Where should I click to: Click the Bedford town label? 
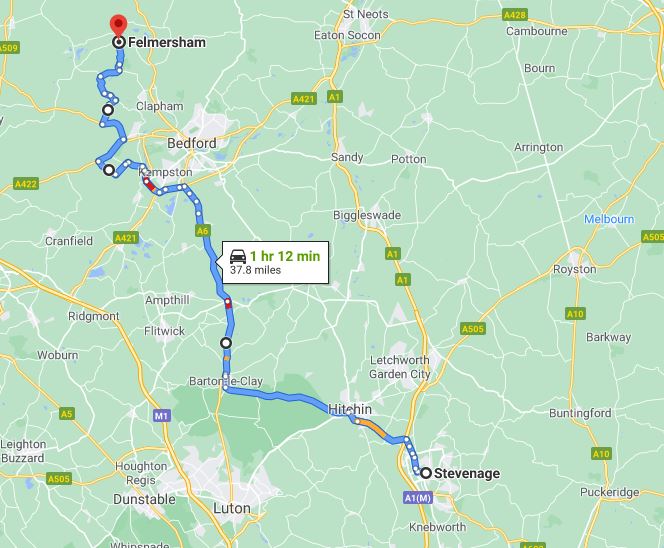click(x=191, y=144)
